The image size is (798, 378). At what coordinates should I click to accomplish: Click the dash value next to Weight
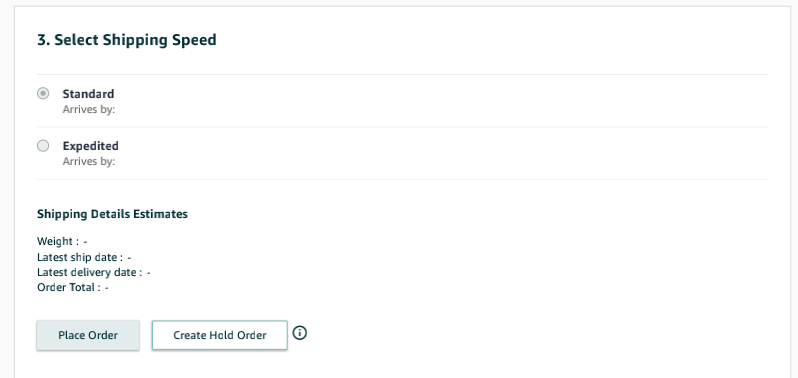[86, 242]
